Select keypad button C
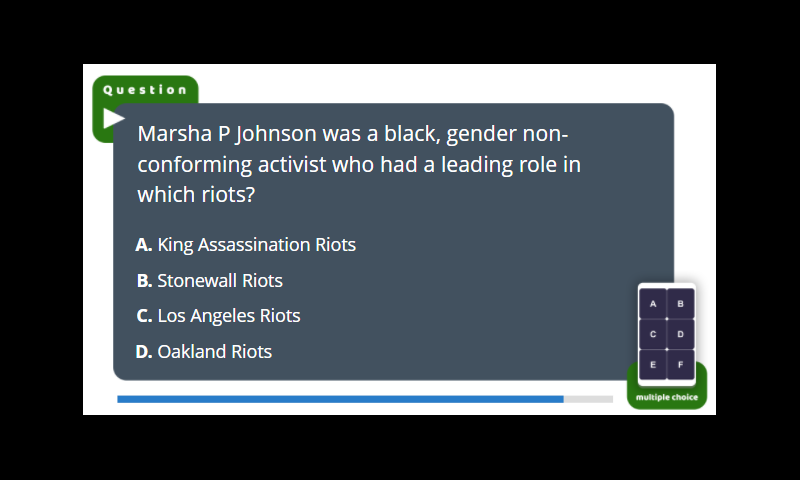This screenshot has width=800, height=480. click(653, 334)
